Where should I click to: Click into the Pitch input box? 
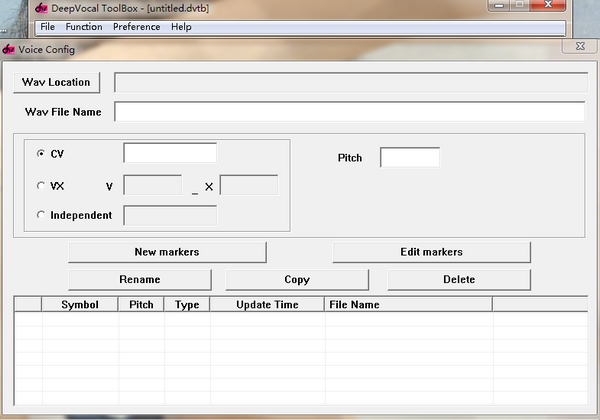(409, 158)
